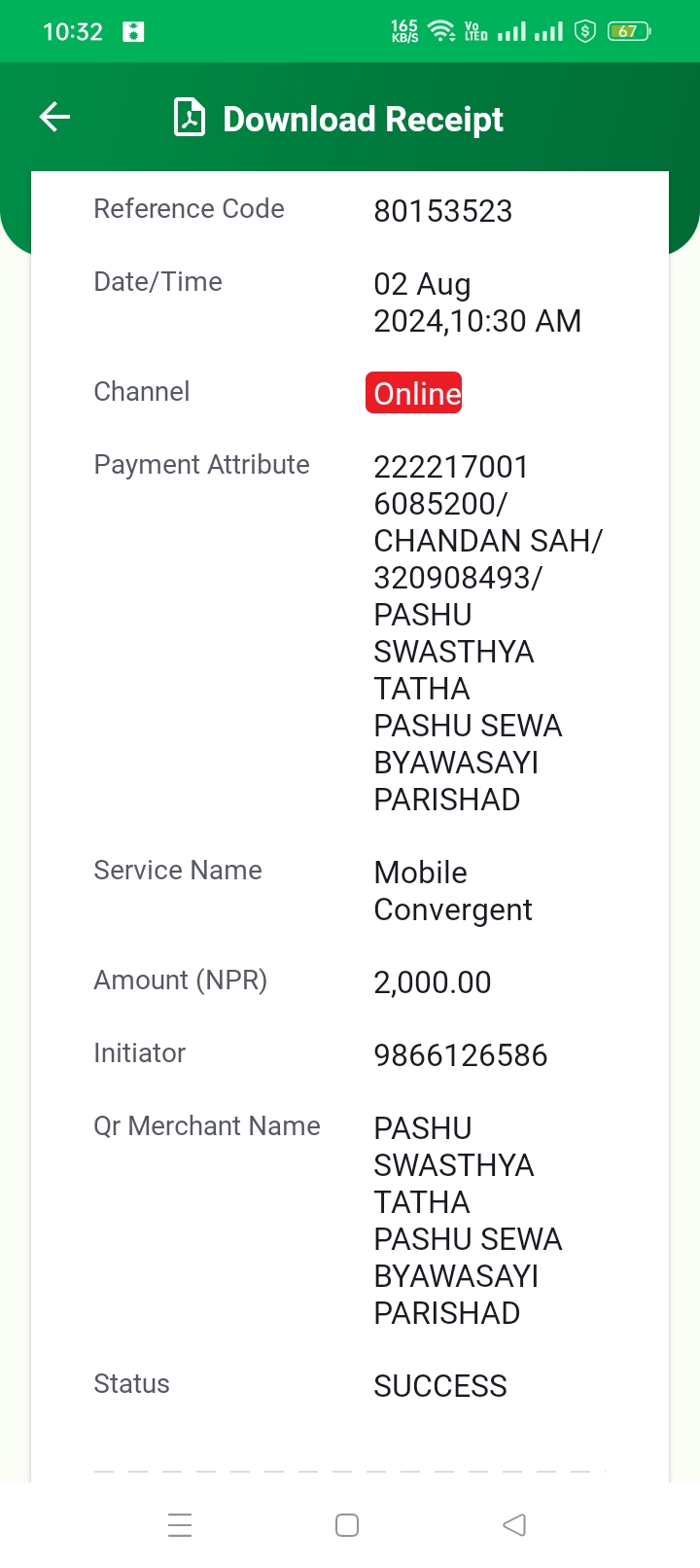Tap the Android home square icon
Viewport: 700px width, 1568px height.
pos(347,1524)
